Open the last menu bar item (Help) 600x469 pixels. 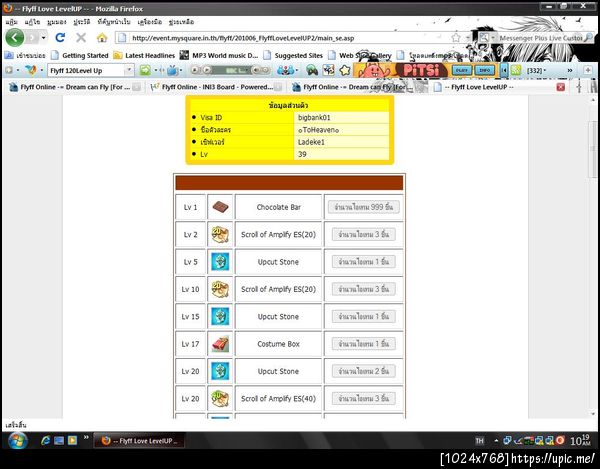click(x=181, y=22)
